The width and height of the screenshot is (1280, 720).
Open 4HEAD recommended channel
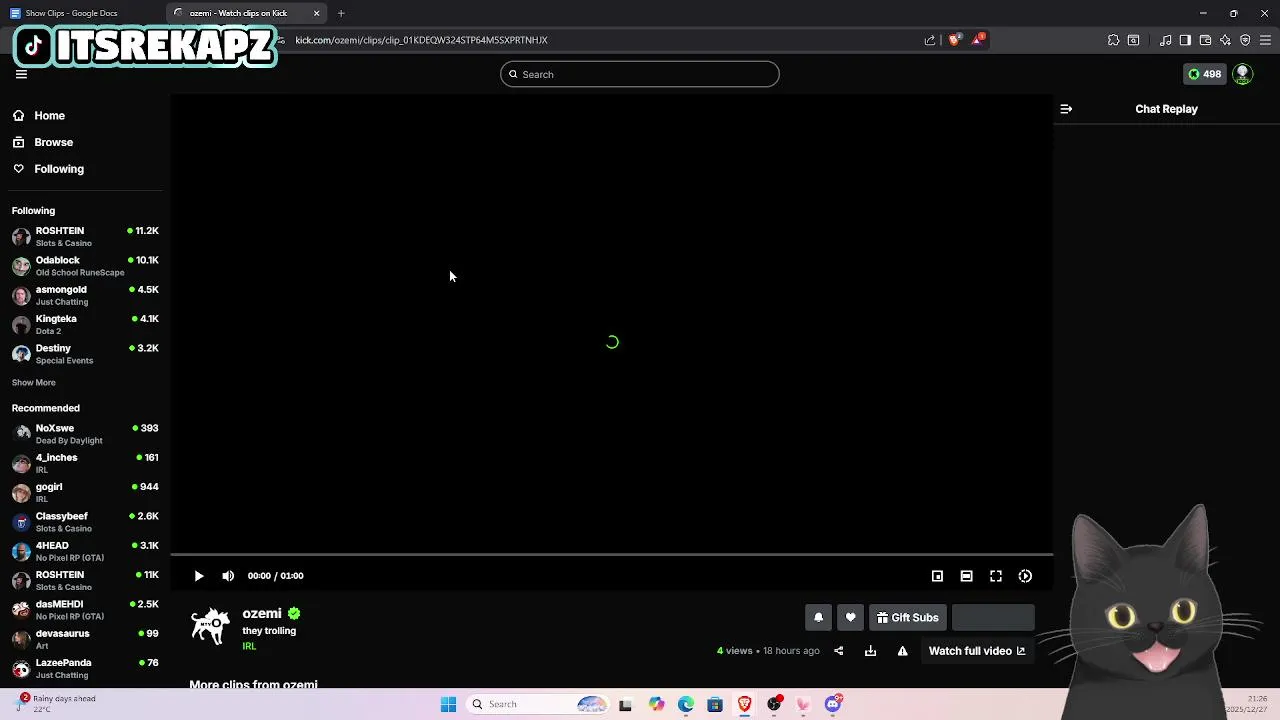coord(85,551)
